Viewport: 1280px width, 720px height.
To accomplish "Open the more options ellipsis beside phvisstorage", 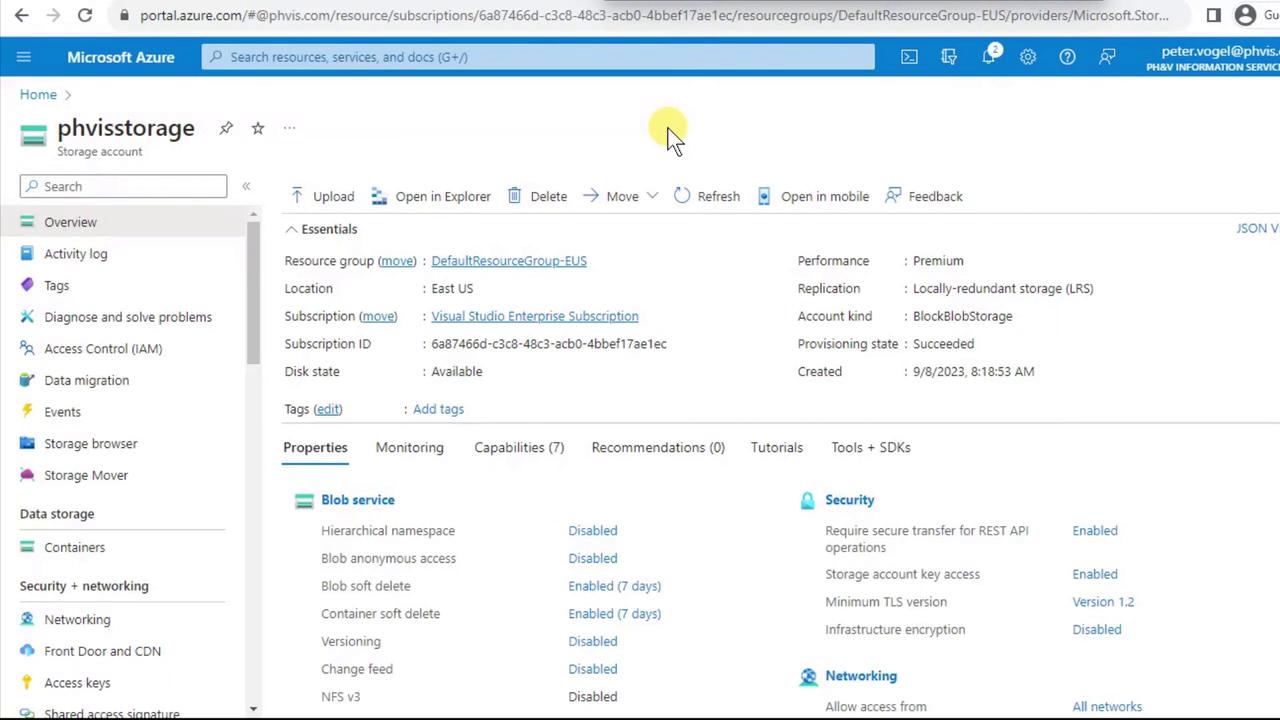I will (289, 128).
